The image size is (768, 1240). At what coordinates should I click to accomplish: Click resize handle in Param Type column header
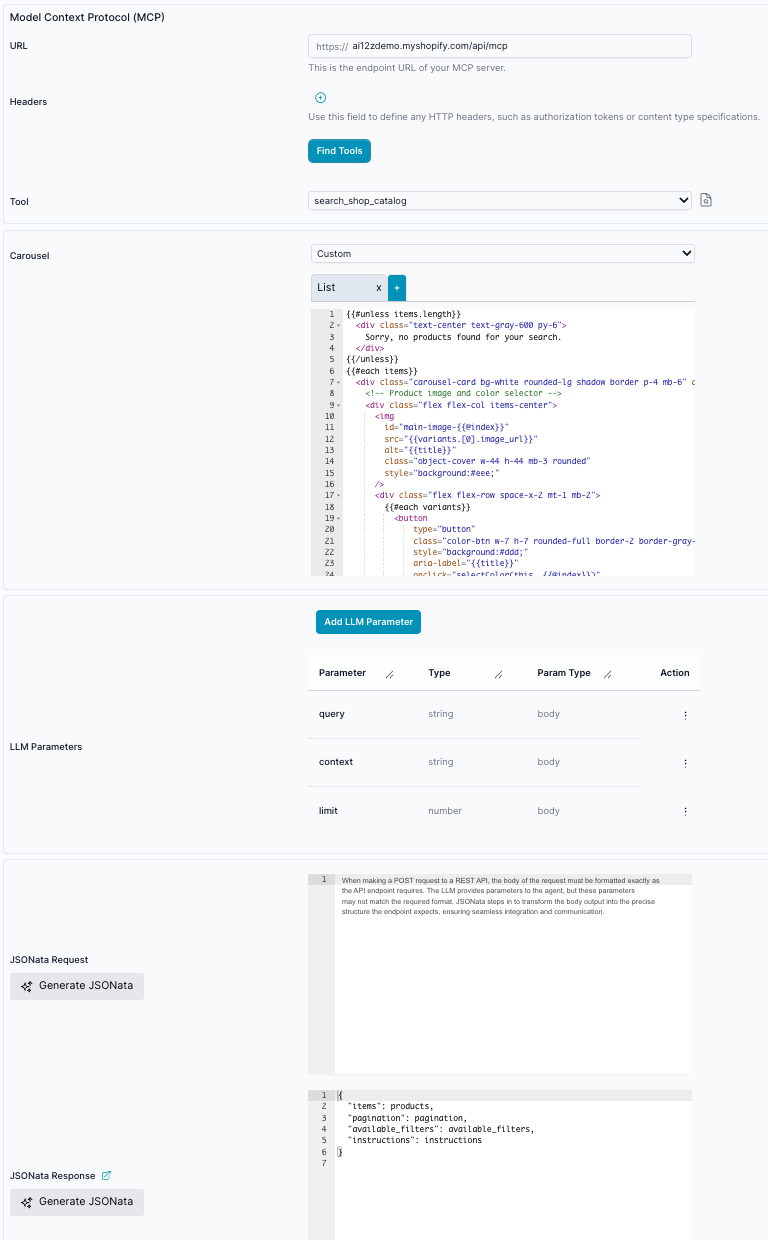(607, 674)
